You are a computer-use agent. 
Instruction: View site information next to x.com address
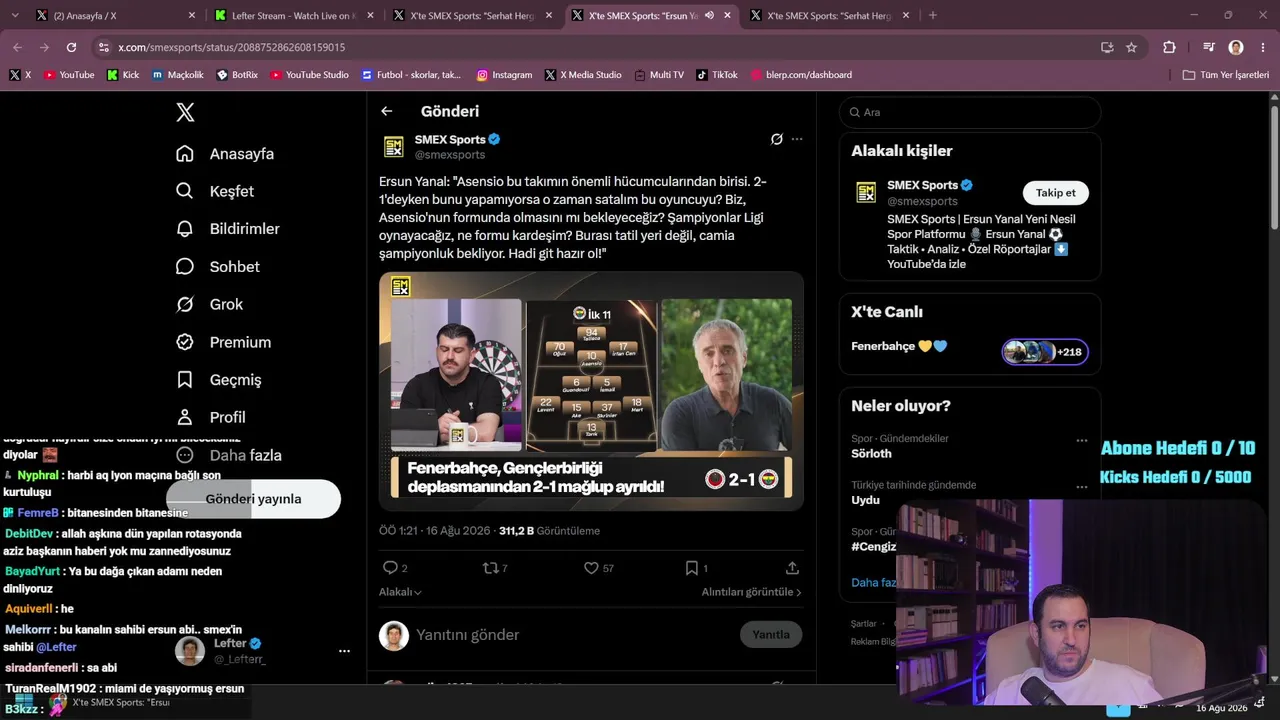point(104,47)
